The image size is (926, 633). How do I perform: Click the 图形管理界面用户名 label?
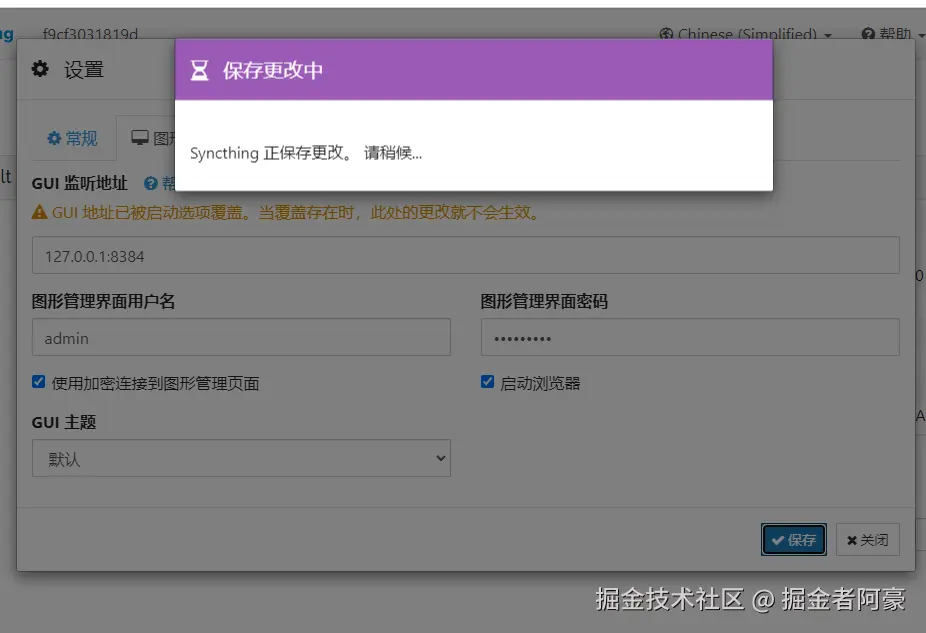pyautogui.click(x=103, y=302)
